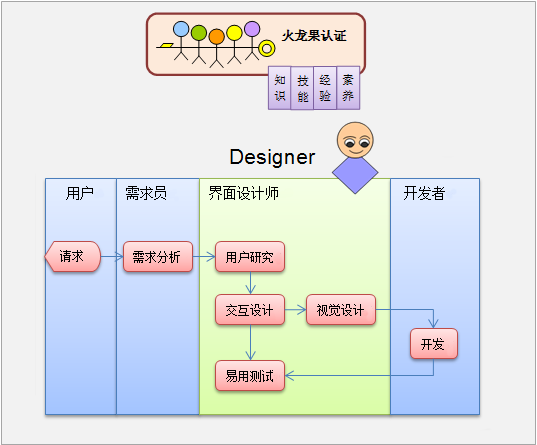The height and width of the screenshot is (445, 537).
Task: Select the 经验 purple box
Action: [325, 88]
